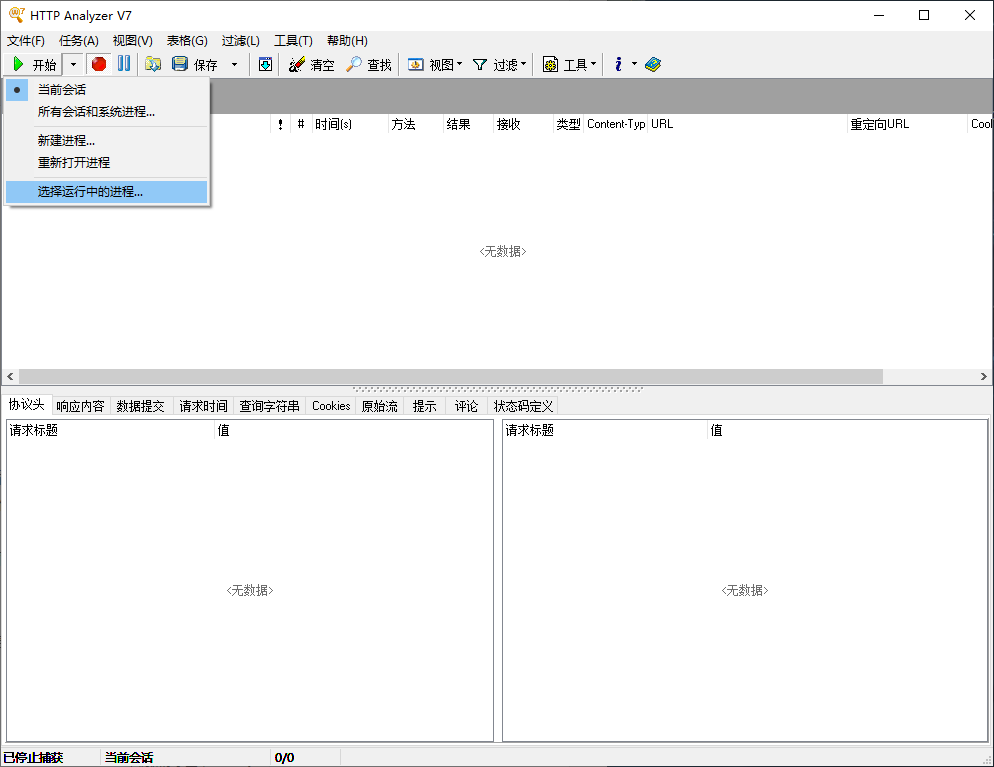Open a saved file via folder icon
The height and width of the screenshot is (767, 994).
(153, 64)
